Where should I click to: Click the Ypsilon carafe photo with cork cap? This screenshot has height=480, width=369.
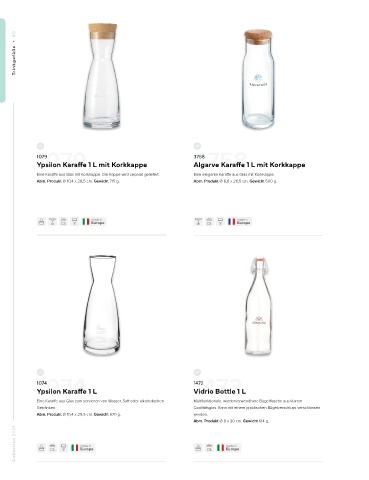click(102, 76)
